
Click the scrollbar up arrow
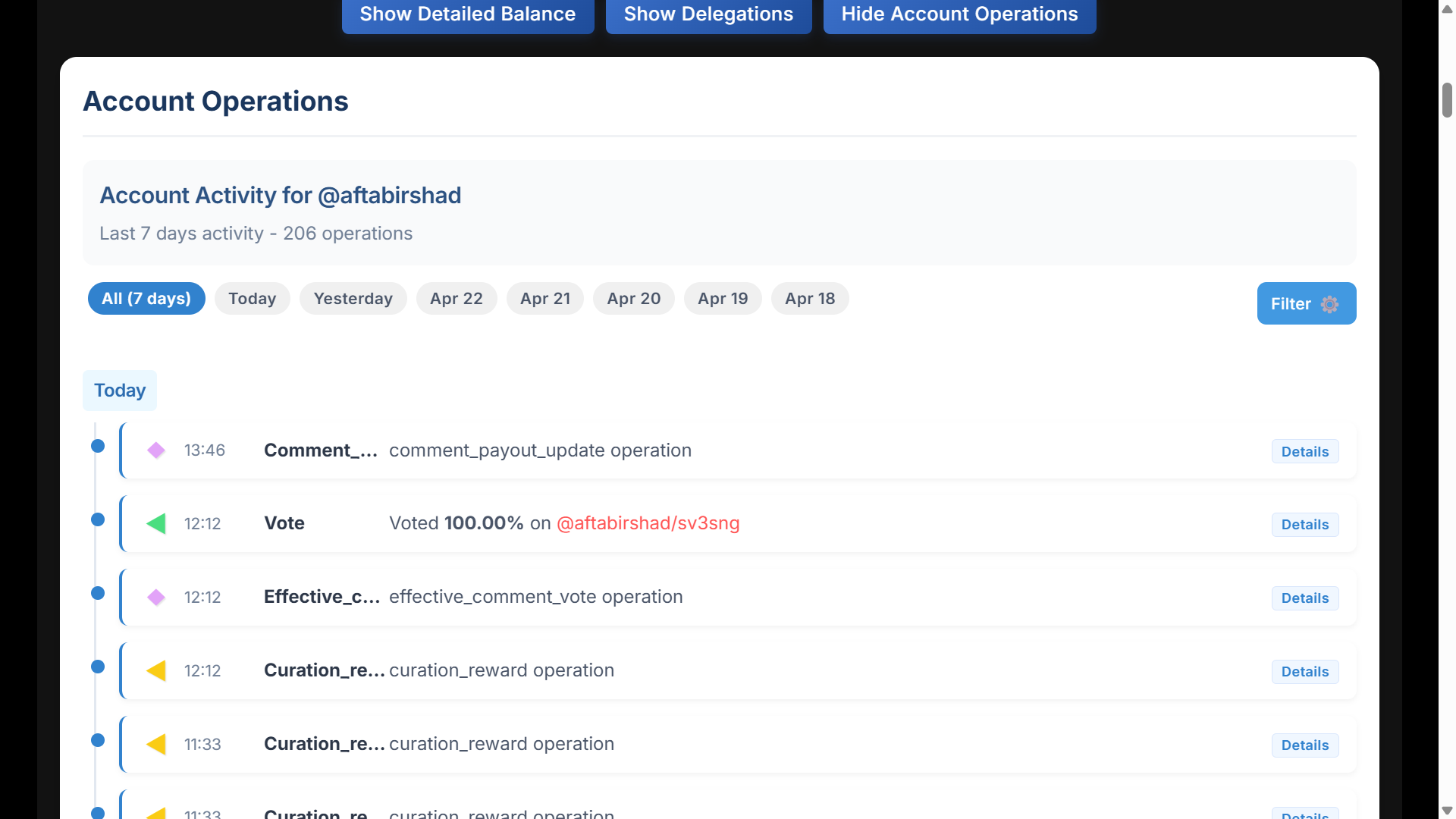point(1447,8)
